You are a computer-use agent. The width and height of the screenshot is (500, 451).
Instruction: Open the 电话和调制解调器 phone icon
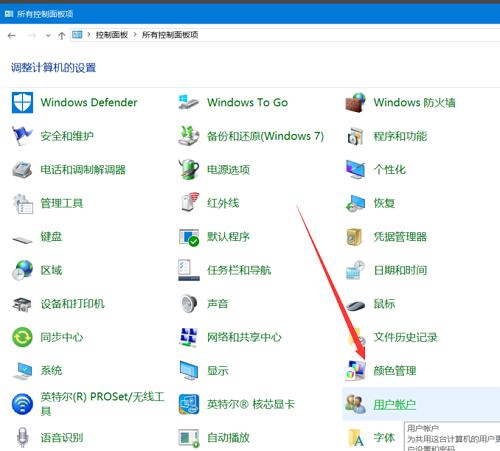(22, 169)
